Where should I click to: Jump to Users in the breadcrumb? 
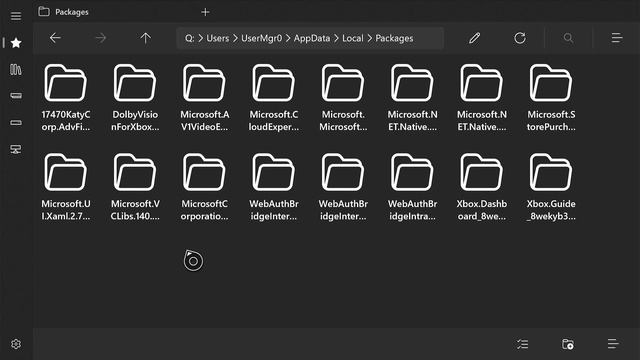coord(218,38)
